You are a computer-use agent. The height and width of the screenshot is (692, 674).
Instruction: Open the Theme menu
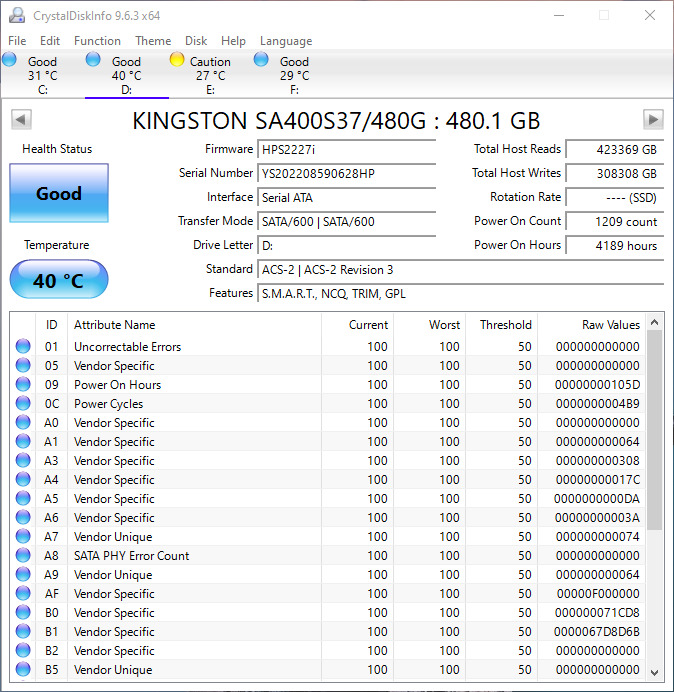(153, 41)
